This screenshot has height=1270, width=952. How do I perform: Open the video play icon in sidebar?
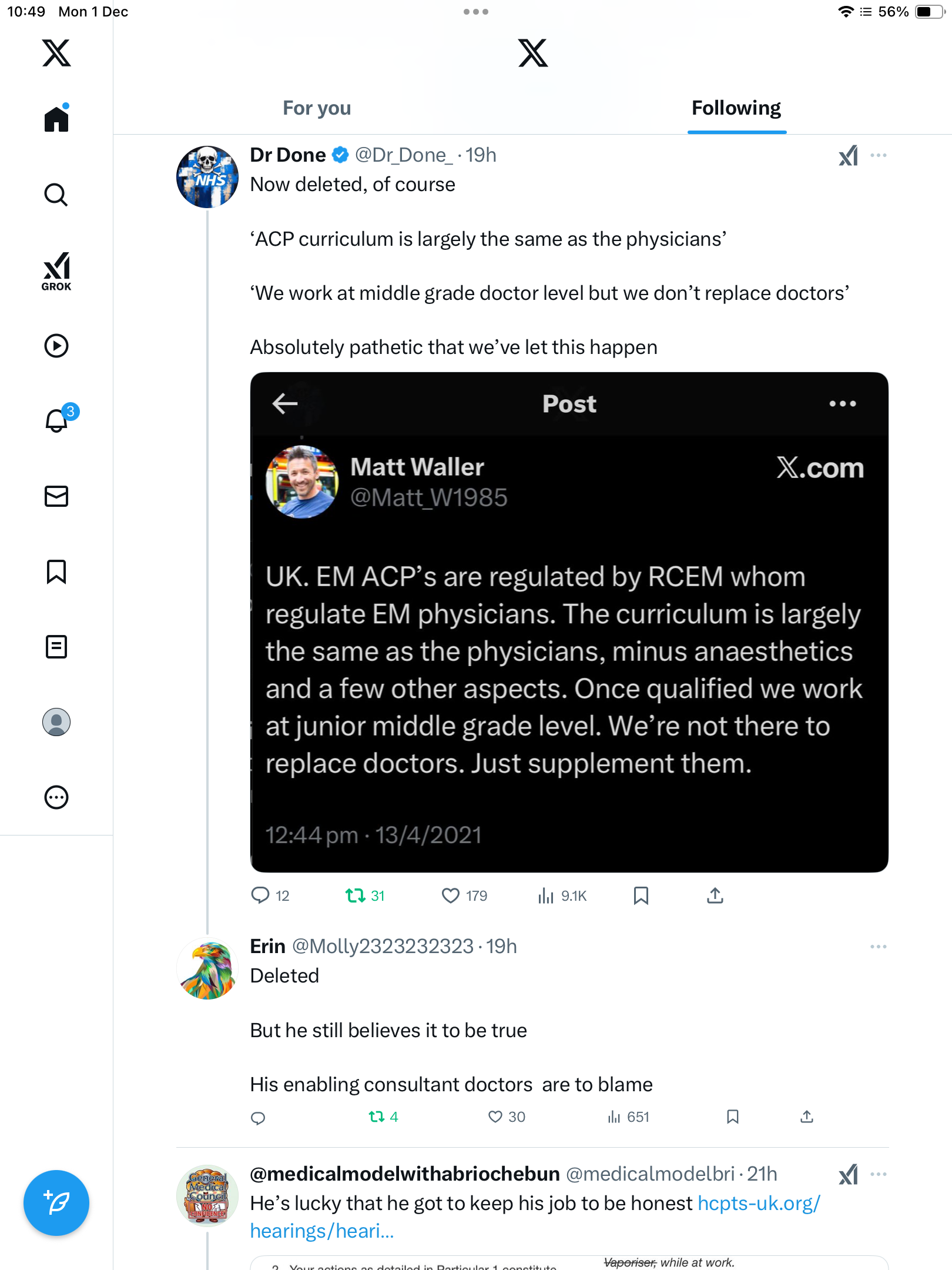pyautogui.click(x=56, y=346)
